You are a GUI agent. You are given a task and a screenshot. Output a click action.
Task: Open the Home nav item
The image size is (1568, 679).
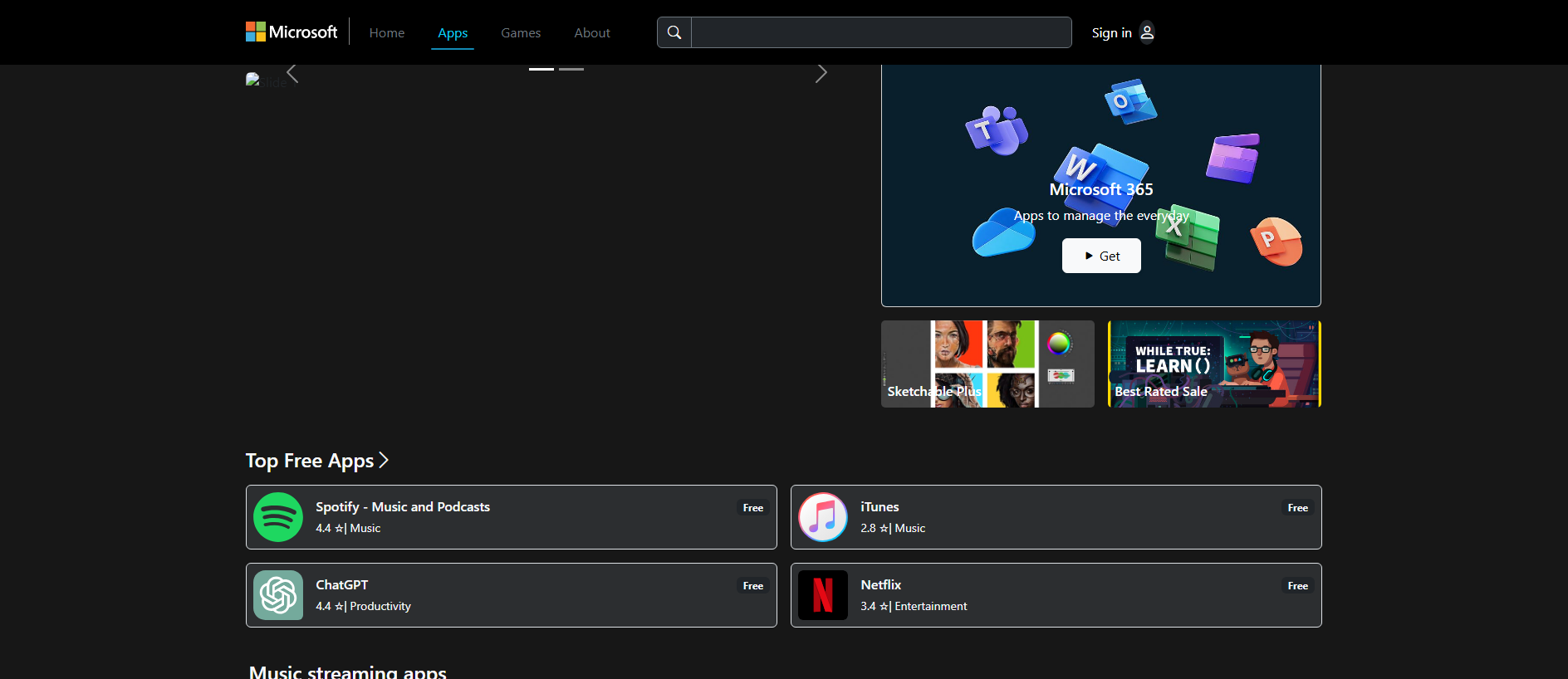387,32
